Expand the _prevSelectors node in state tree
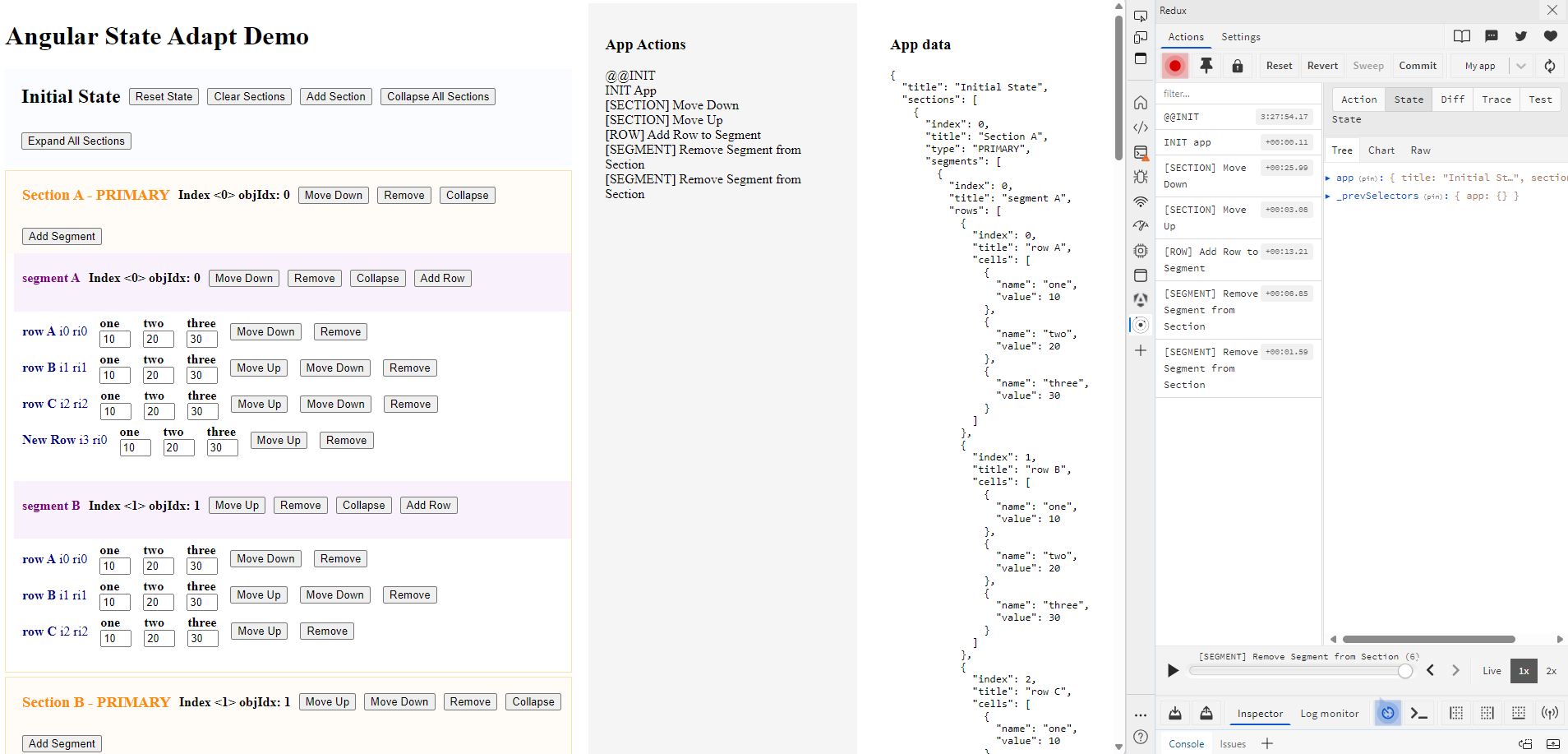 [x=1327, y=196]
